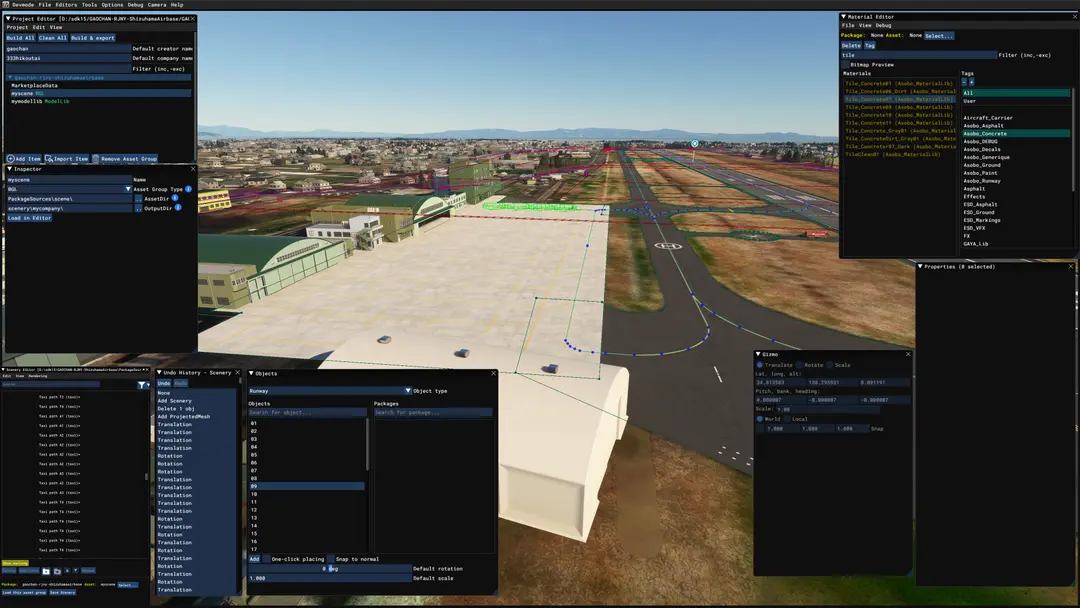Collapse the Undo History panel
The image size is (1080, 608).
point(159,373)
